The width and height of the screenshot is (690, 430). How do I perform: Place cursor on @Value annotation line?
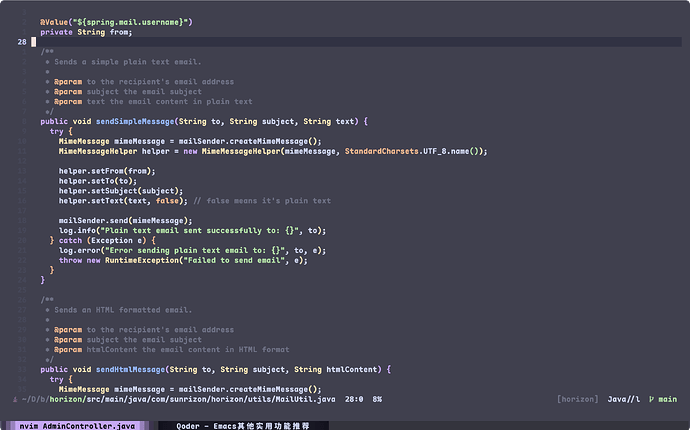(116, 22)
